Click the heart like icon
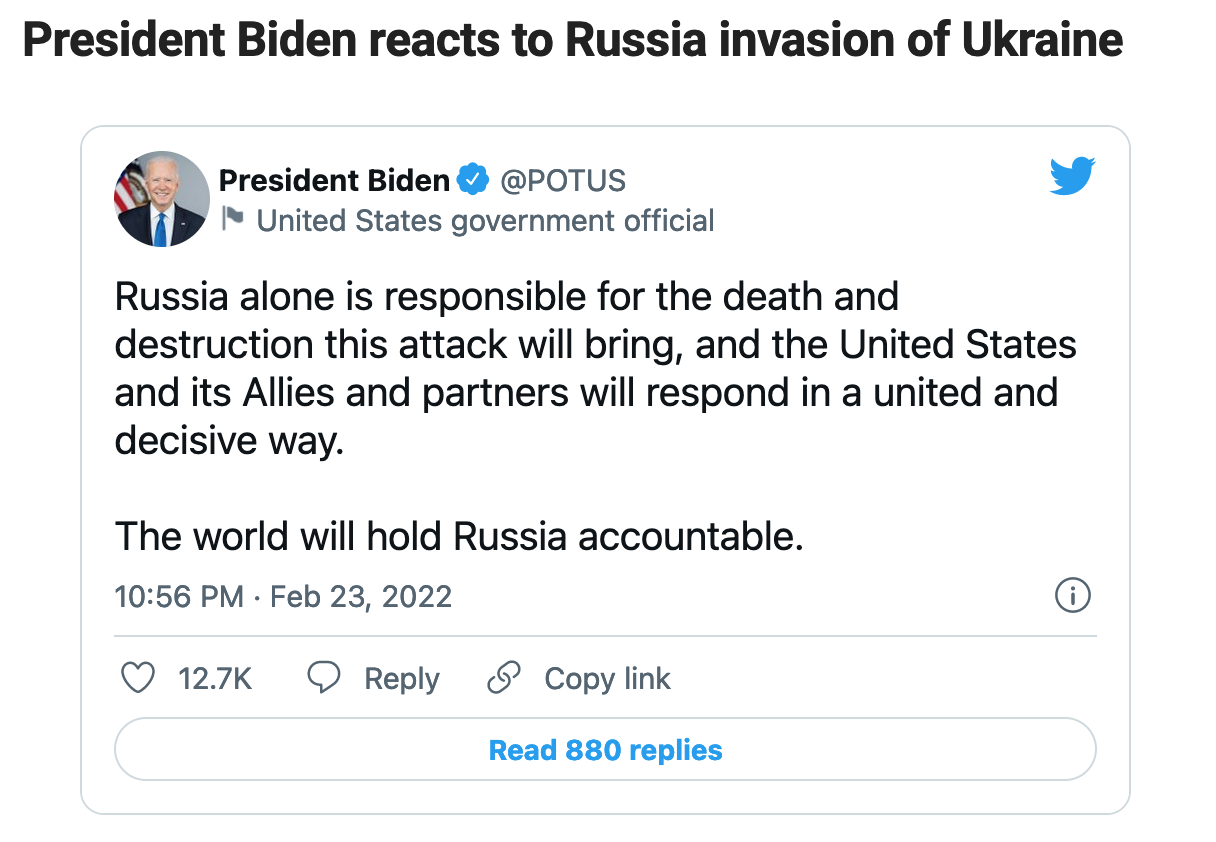Screen dimensions: 1216x842 tap(137, 679)
